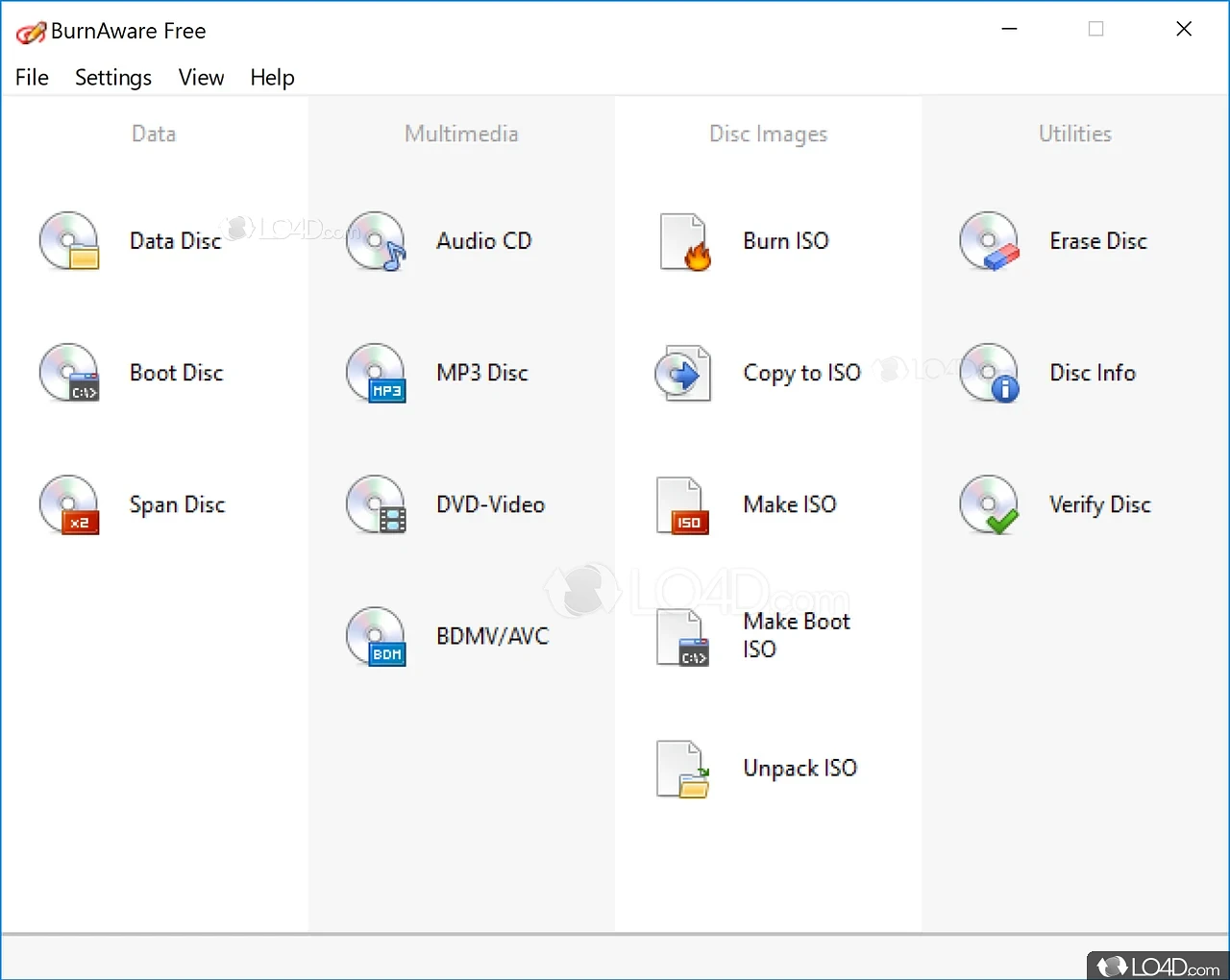The image size is (1230, 980).
Task: Launch Copy to ISO via label
Action: [x=802, y=373]
